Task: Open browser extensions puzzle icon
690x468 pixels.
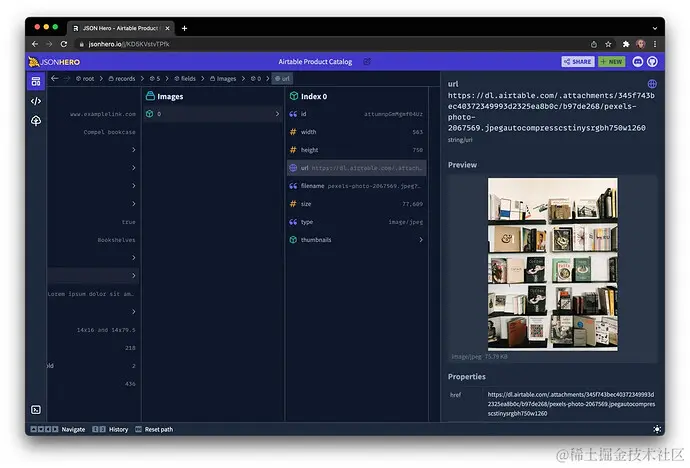Action: coord(626,44)
